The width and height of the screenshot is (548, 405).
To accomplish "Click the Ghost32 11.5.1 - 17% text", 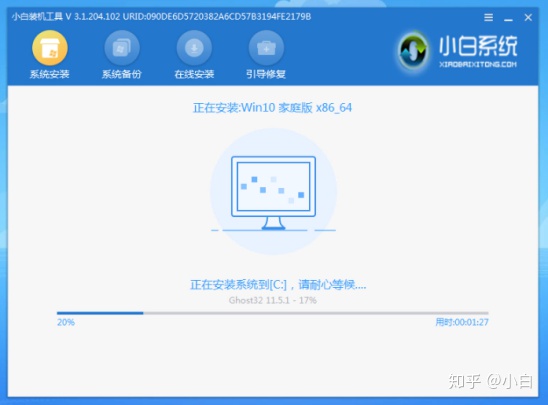I will click(x=273, y=300).
